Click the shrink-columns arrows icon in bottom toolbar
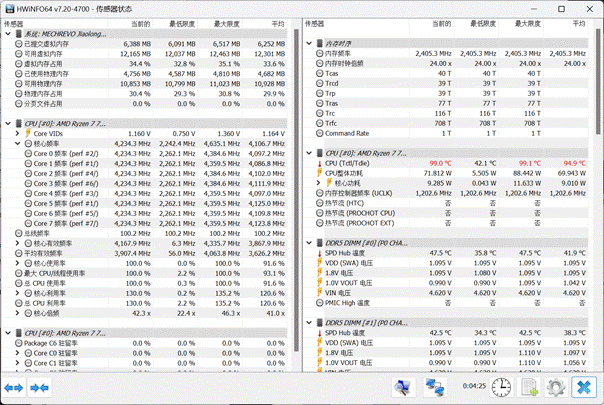This screenshot has height=405, width=604. point(40,386)
